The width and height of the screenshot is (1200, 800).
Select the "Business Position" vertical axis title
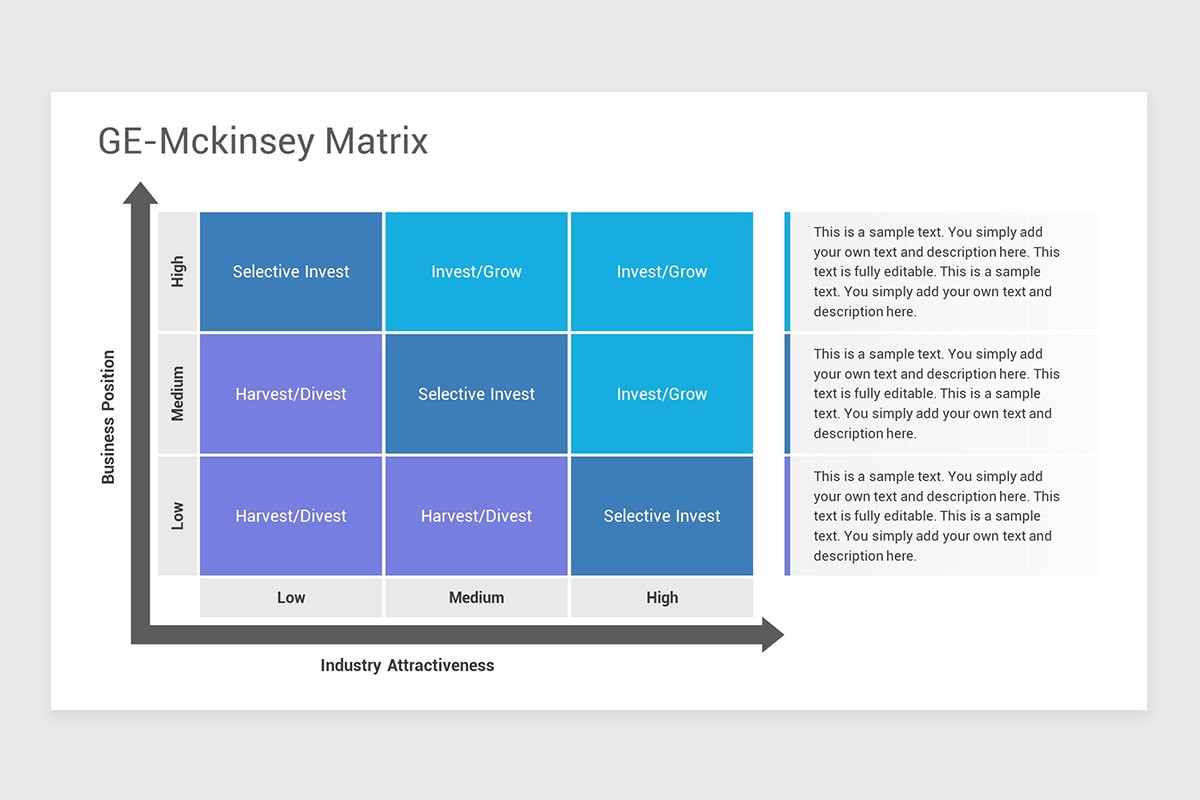108,417
